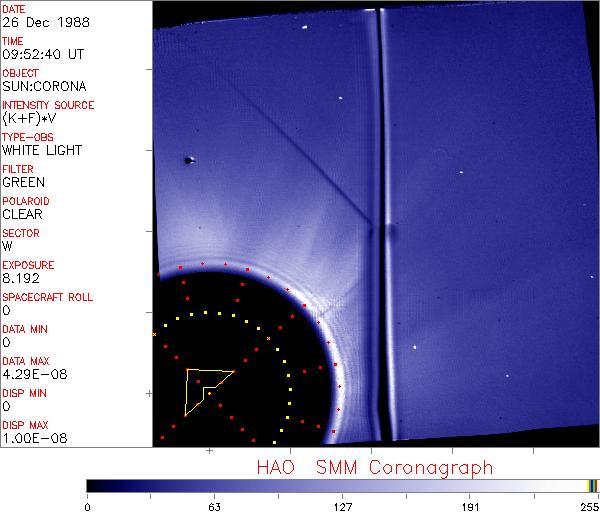Screen dimensions: 600x512
Task: Select the 4.29E-08 value
Action: 35,374
